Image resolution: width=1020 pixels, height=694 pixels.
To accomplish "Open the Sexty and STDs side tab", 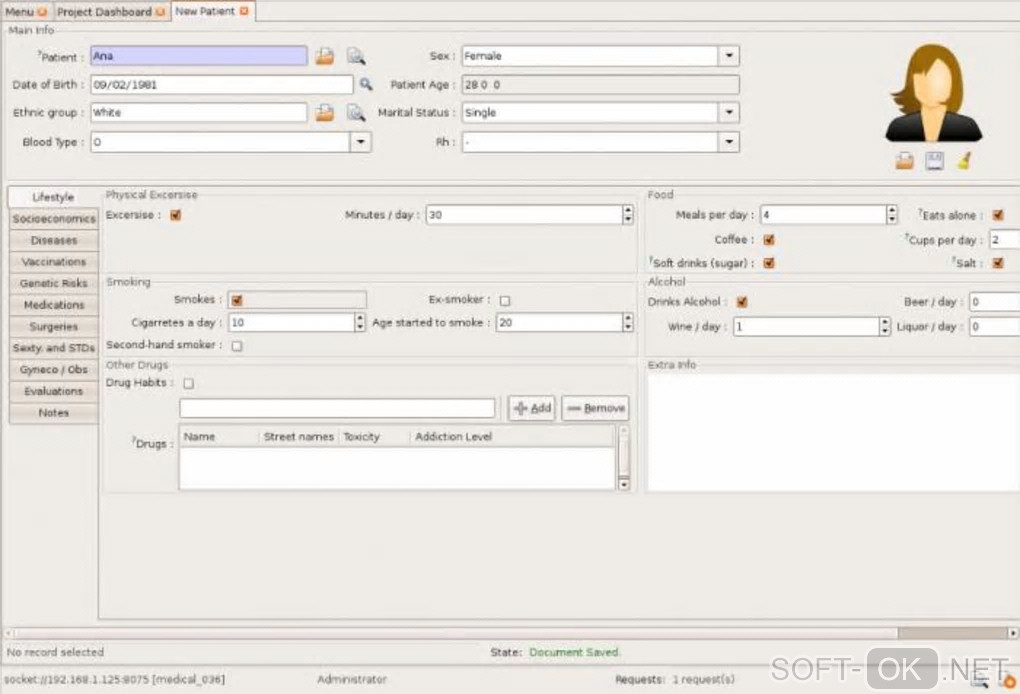I will coord(53,348).
